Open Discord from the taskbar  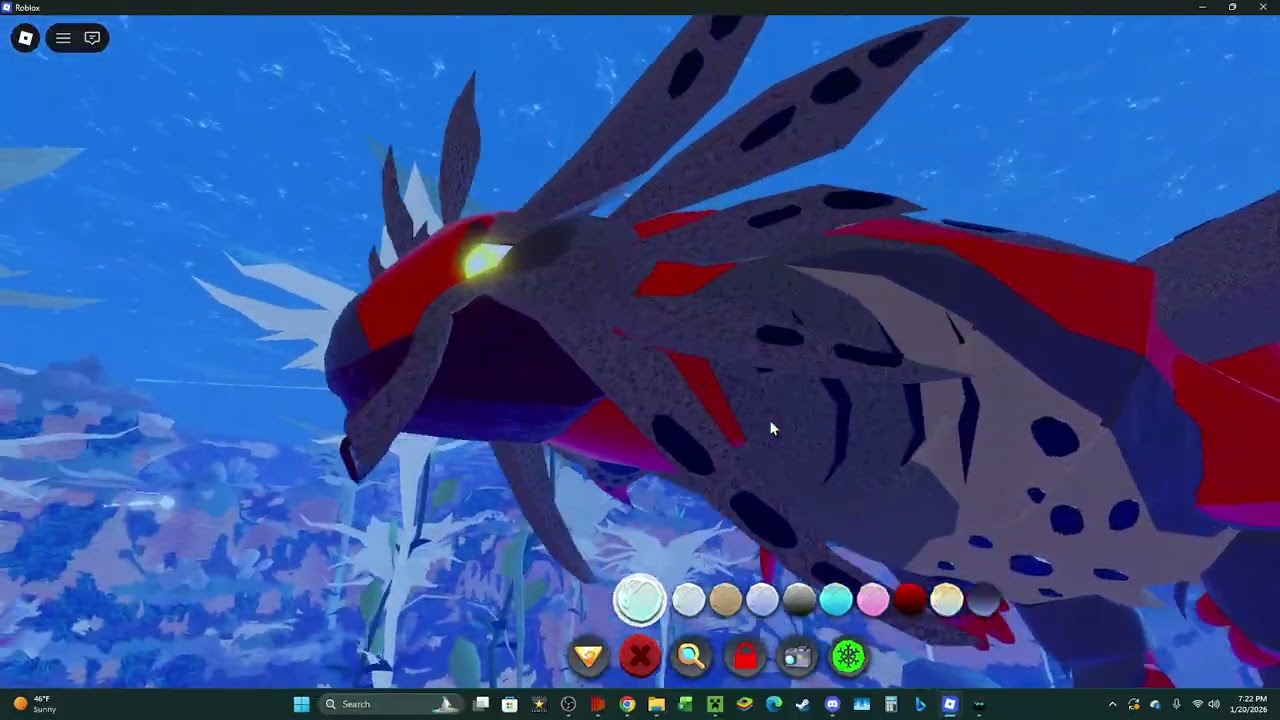point(832,704)
